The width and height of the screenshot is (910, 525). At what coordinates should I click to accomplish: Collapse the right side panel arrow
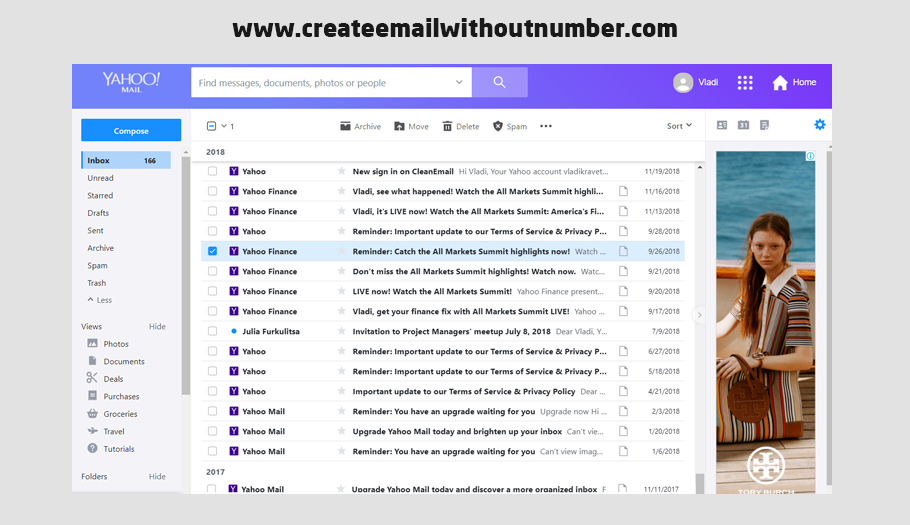coord(699,315)
